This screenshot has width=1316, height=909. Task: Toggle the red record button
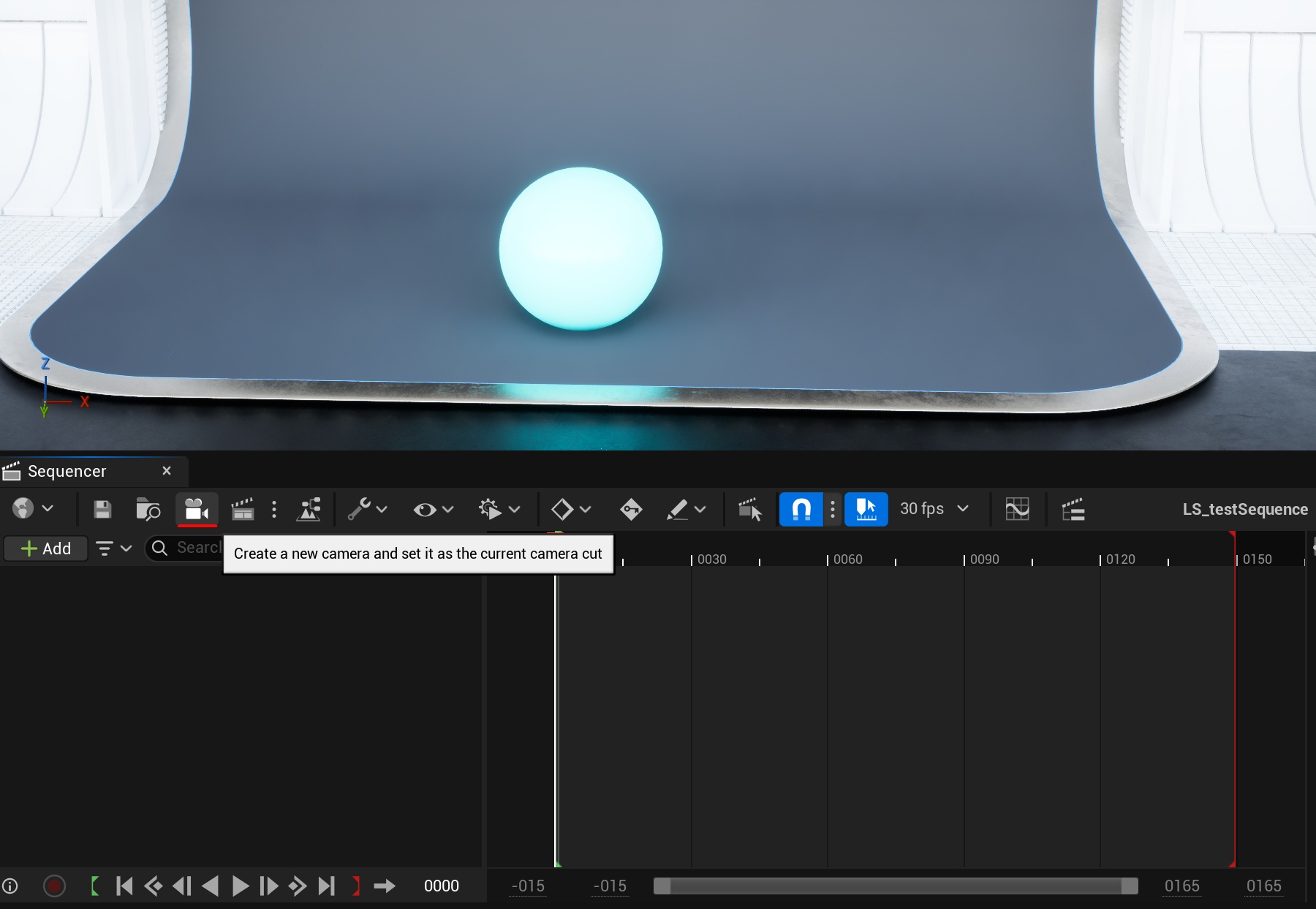click(x=54, y=886)
